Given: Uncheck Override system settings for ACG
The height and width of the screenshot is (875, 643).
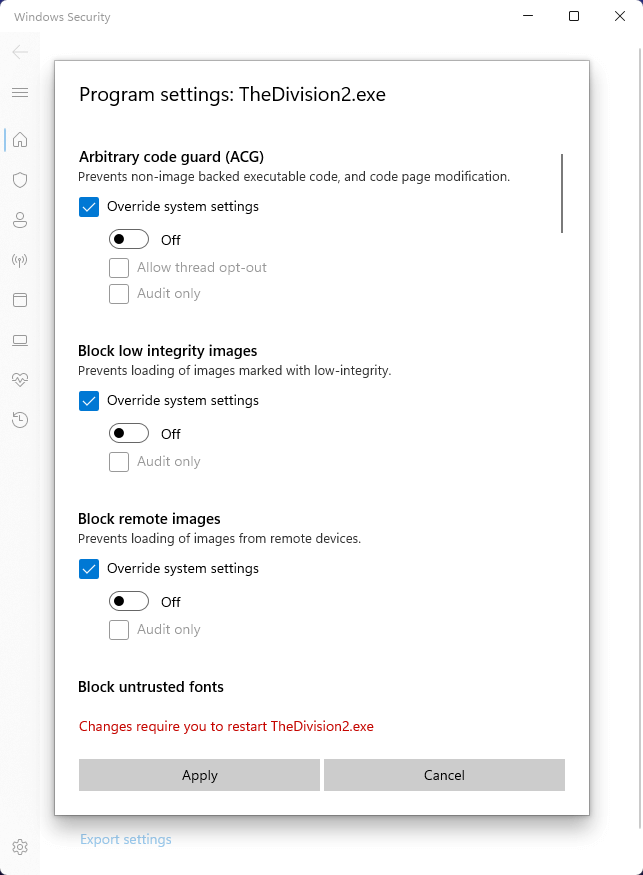Looking at the screenshot, I should (x=89, y=207).
